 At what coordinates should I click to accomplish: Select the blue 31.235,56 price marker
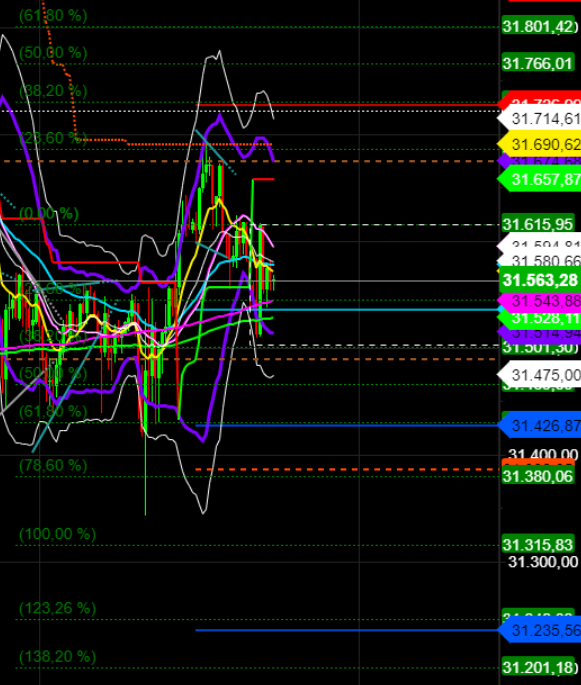[x=541, y=630]
